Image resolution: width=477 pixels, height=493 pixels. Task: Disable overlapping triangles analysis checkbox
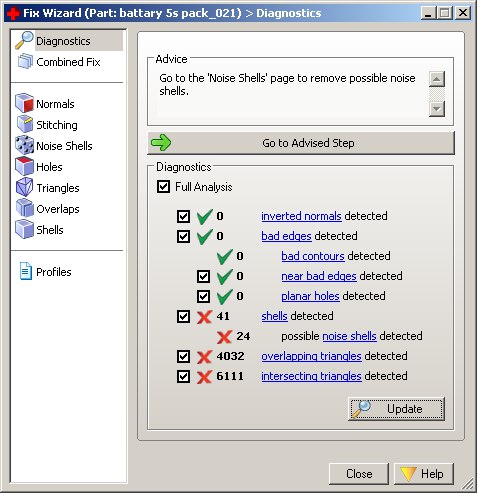pos(183,356)
